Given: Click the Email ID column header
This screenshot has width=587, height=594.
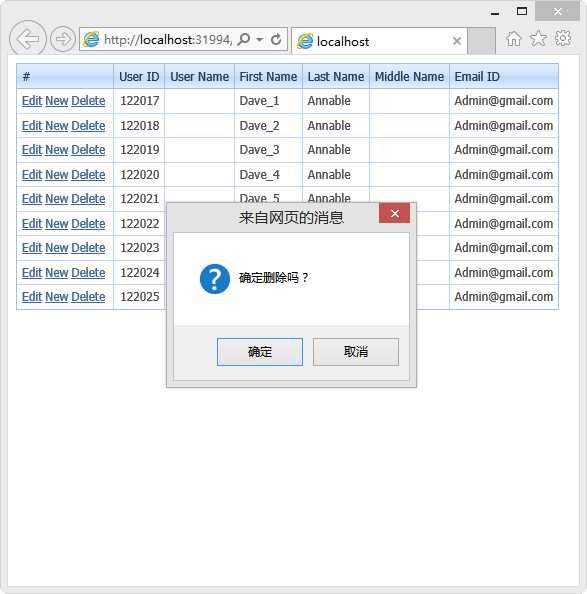Looking at the screenshot, I should [x=504, y=77].
